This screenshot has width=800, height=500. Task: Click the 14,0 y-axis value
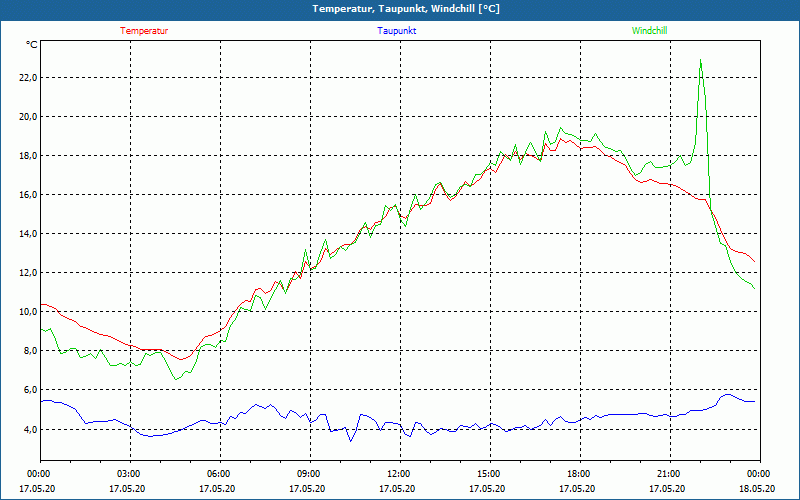[28, 234]
